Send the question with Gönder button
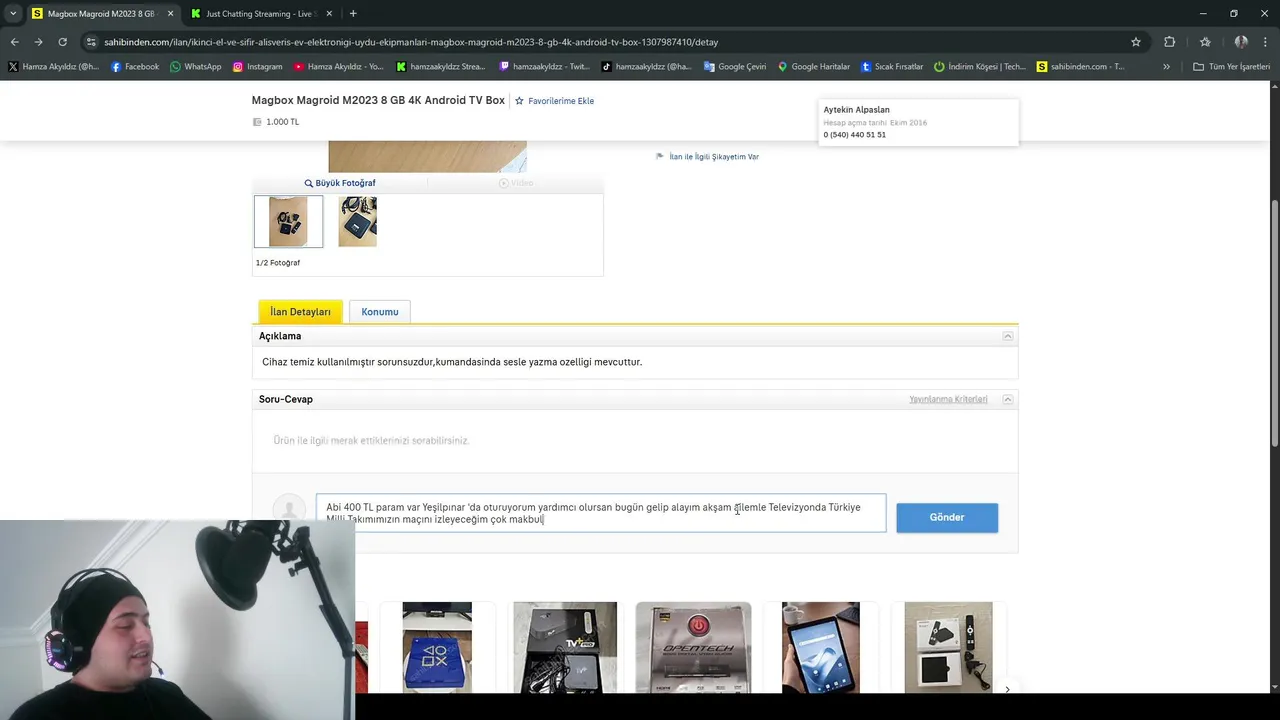Viewport: 1280px width, 720px height. [x=947, y=517]
